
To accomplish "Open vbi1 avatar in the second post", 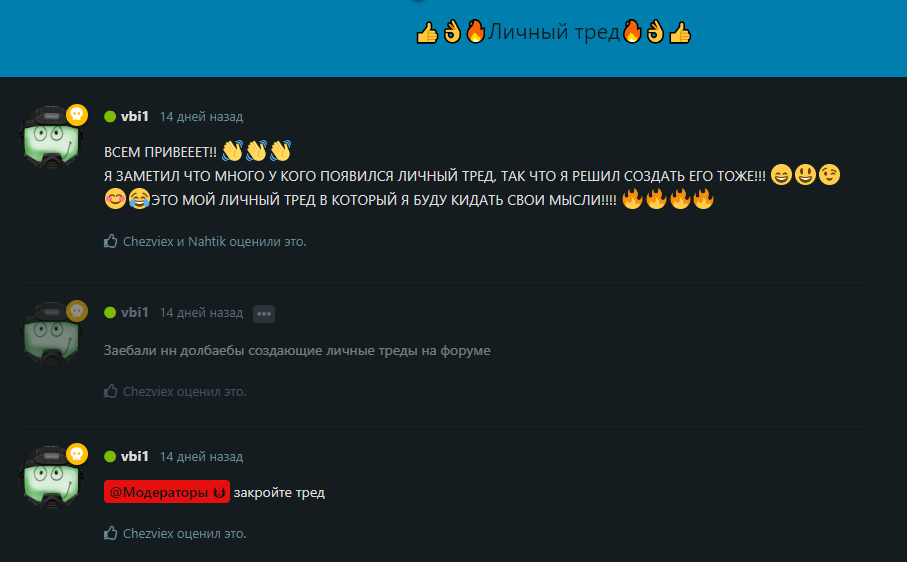I will coord(51,333).
